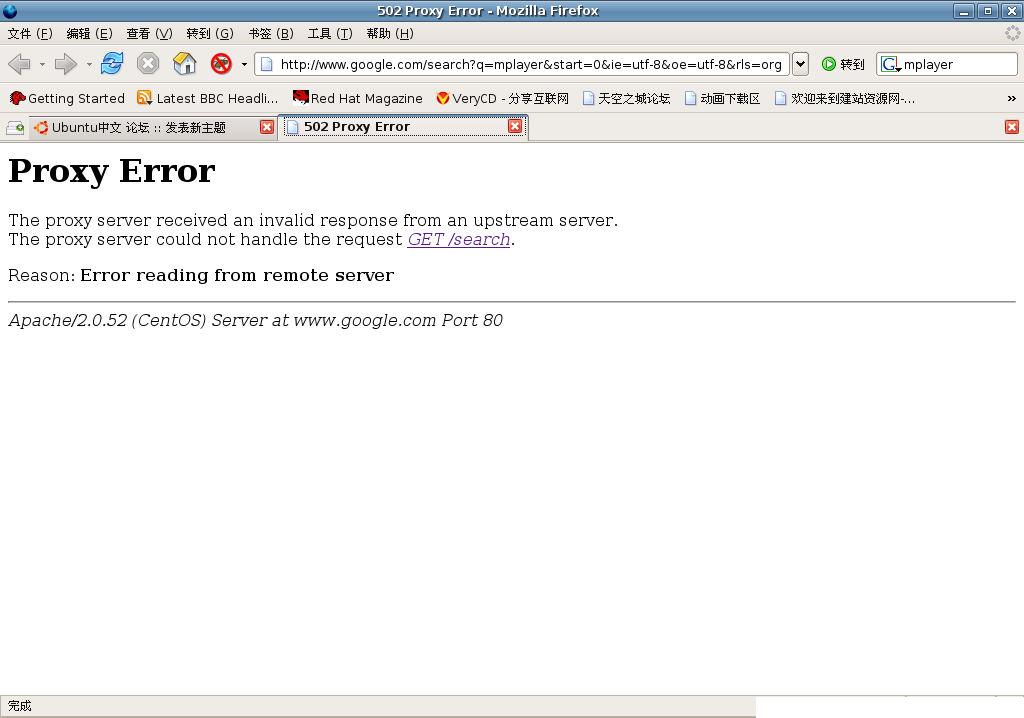Reload the page with the refresh icon

click(x=112, y=63)
